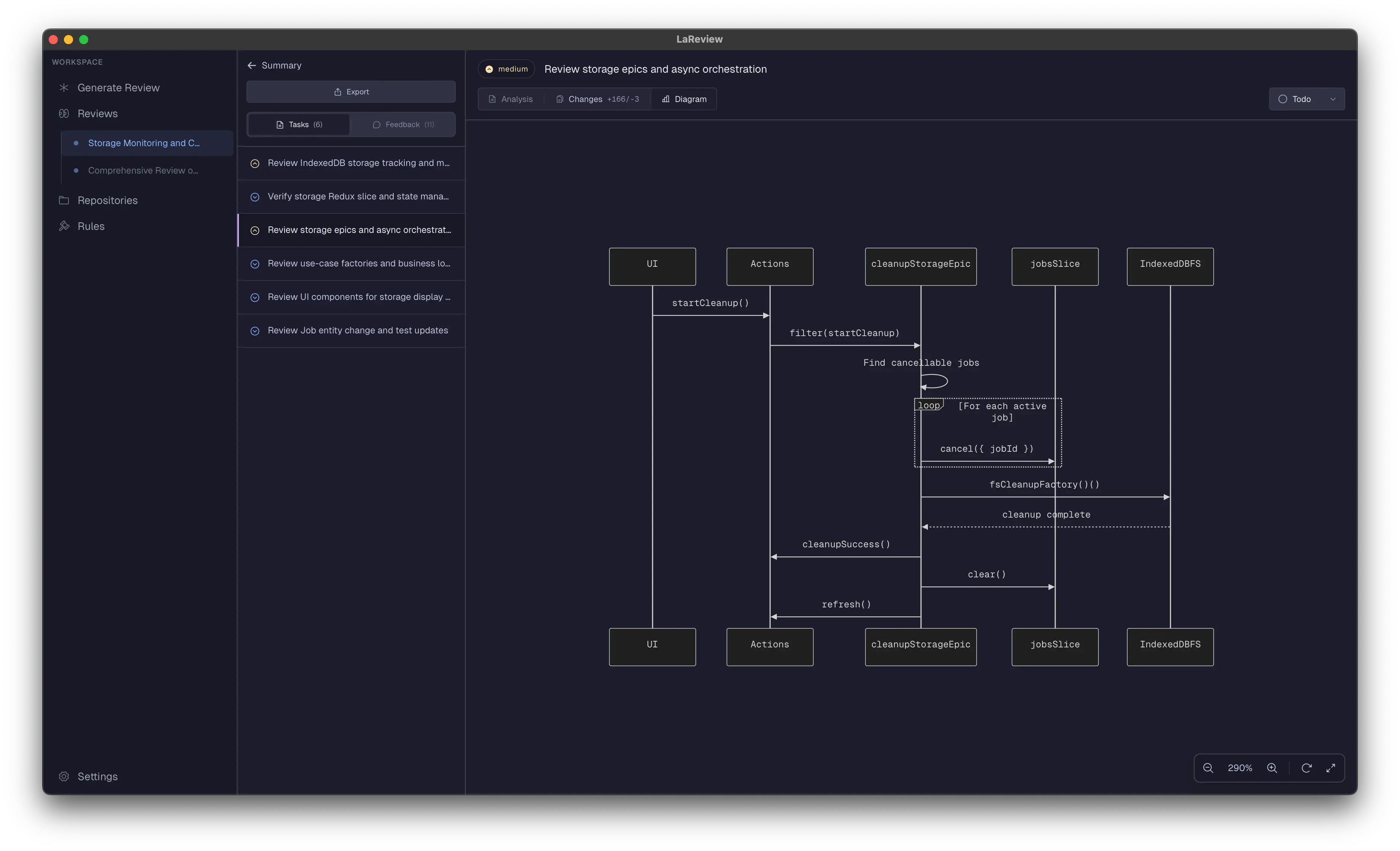1400x851 pixels.
Task: Open the Todo status dropdown
Action: click(x=1306, y=99)
